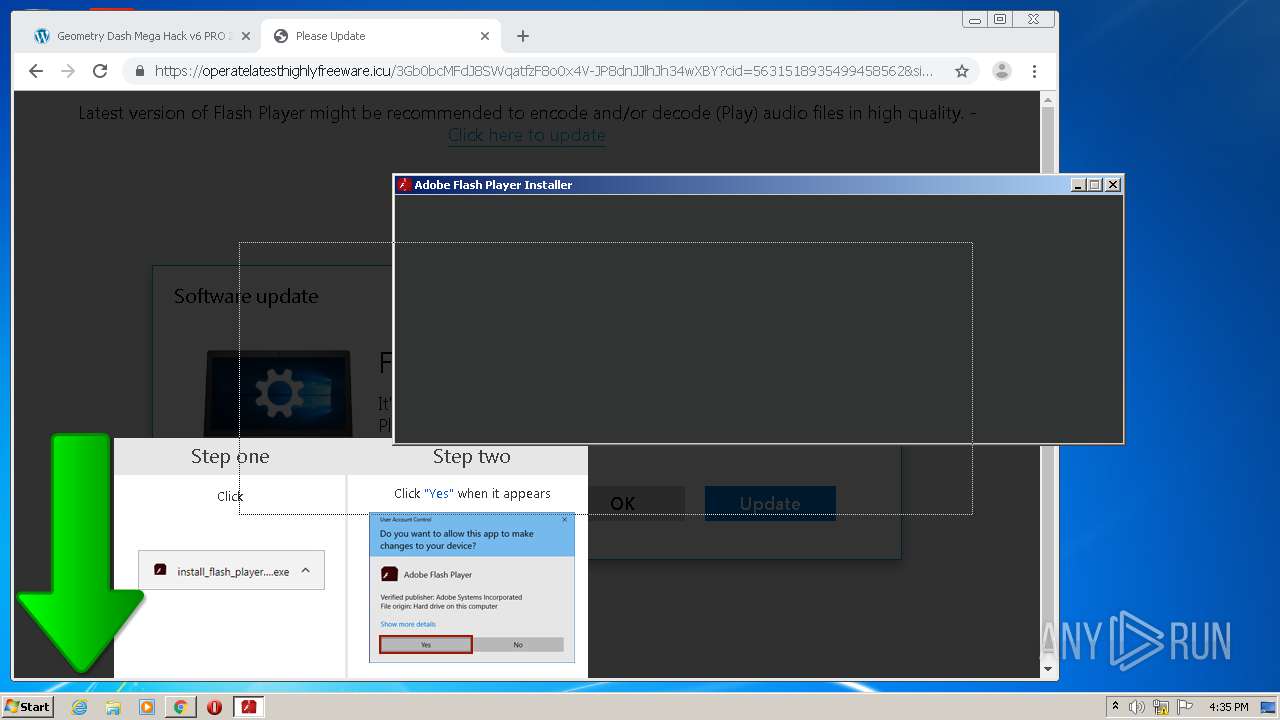Show hidden system tray icons
This screenshot has width=1280, height=720.
[x=1116, y=706]
